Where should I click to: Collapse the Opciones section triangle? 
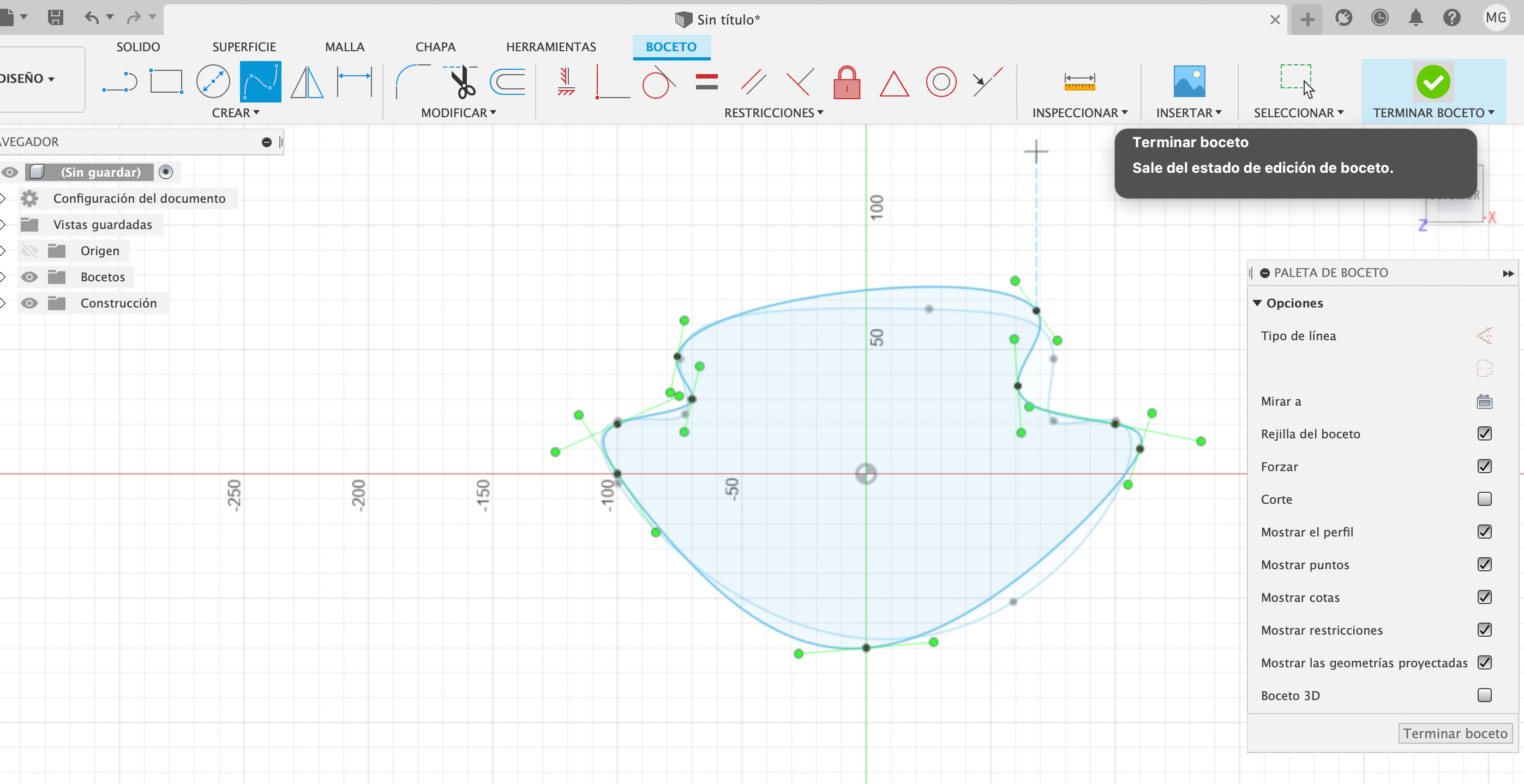(x=1257, y=303)
